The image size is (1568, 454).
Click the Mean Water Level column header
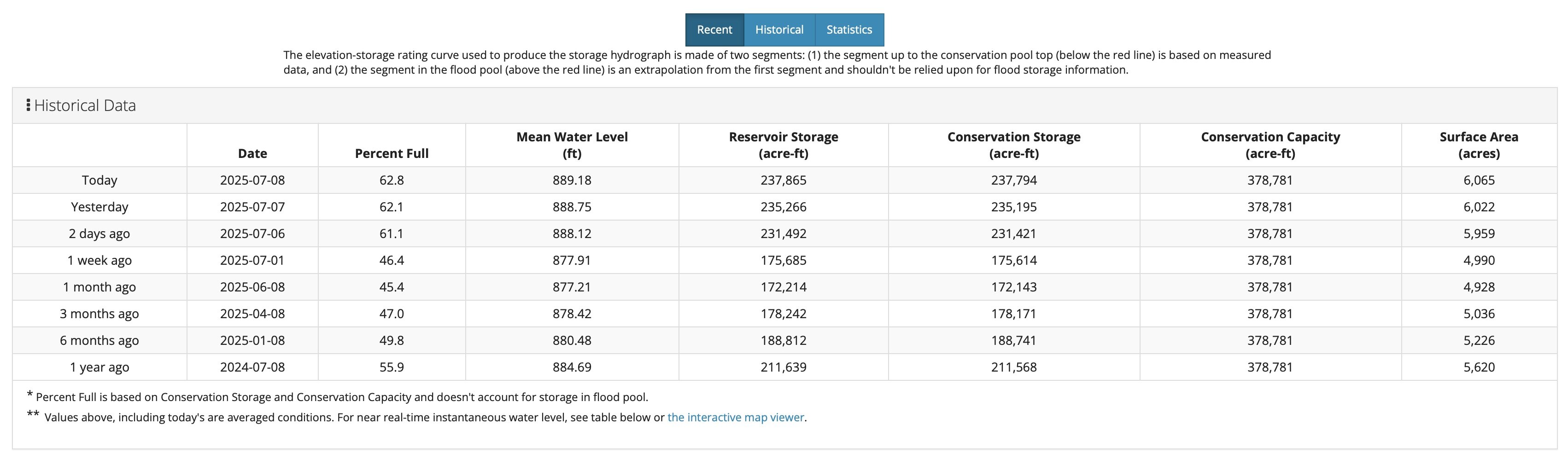572,145
